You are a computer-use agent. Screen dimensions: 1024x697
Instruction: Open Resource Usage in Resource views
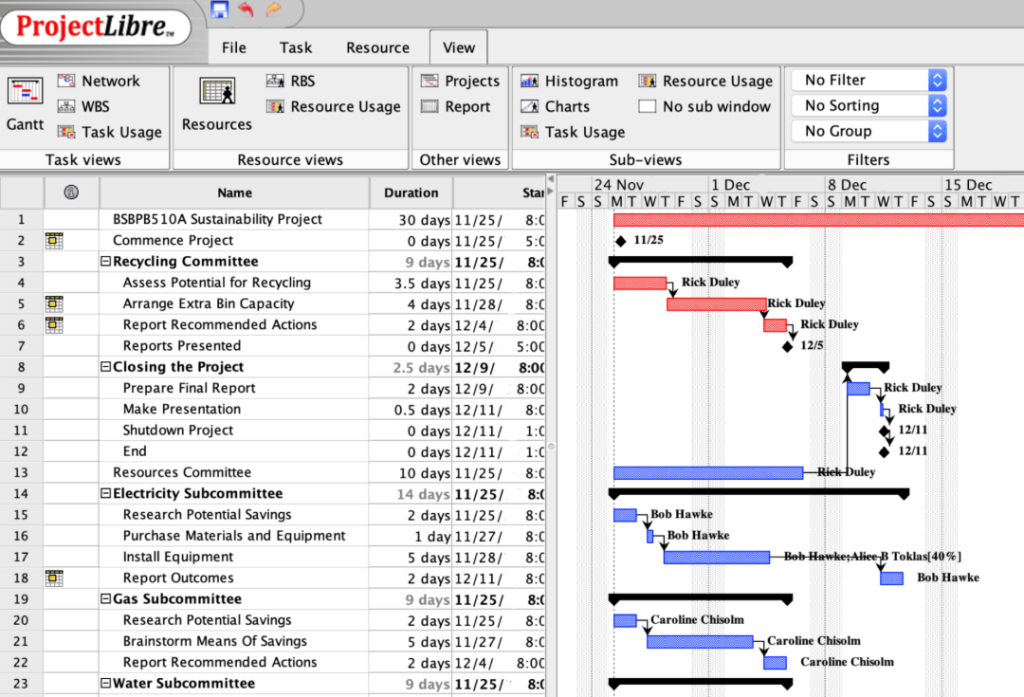[x=333, y=106]
